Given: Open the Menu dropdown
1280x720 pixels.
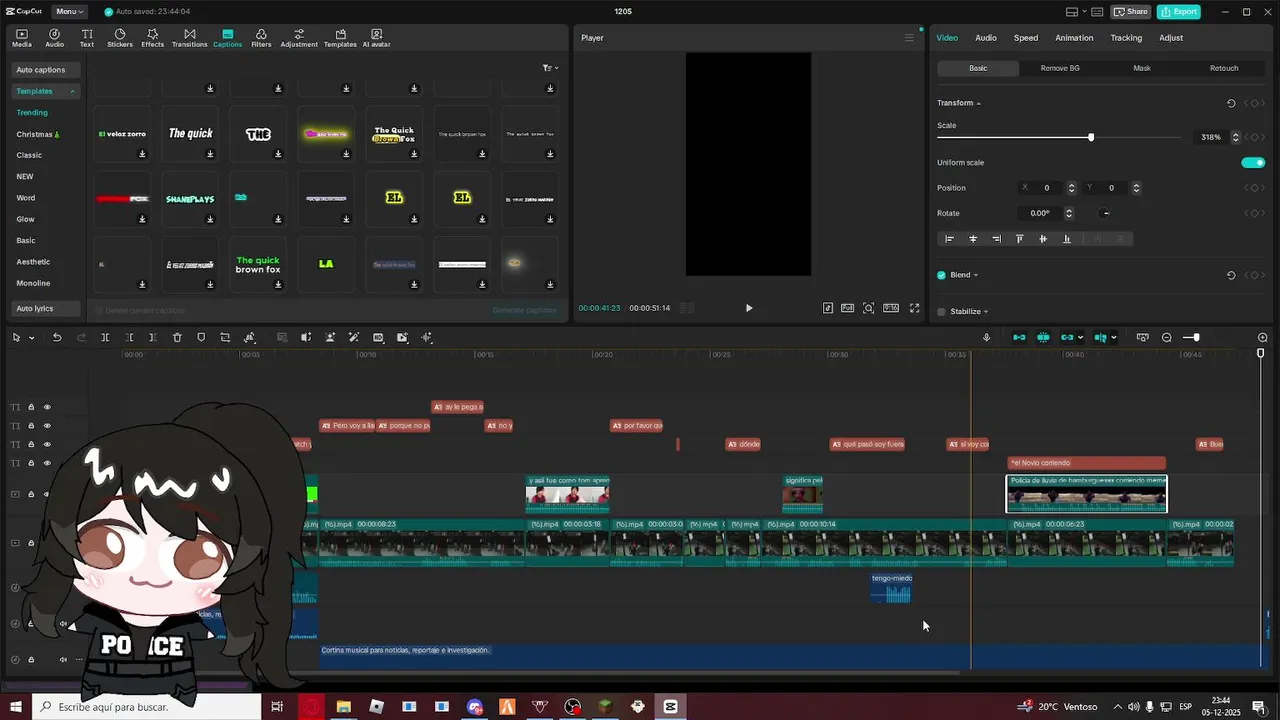Looking at the screenshot, I should (69, 11).
